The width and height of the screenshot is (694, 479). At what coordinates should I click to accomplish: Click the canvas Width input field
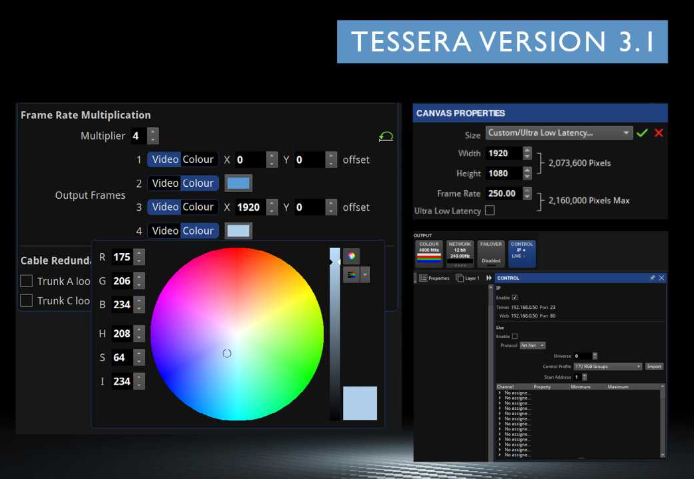coord(499,153)
